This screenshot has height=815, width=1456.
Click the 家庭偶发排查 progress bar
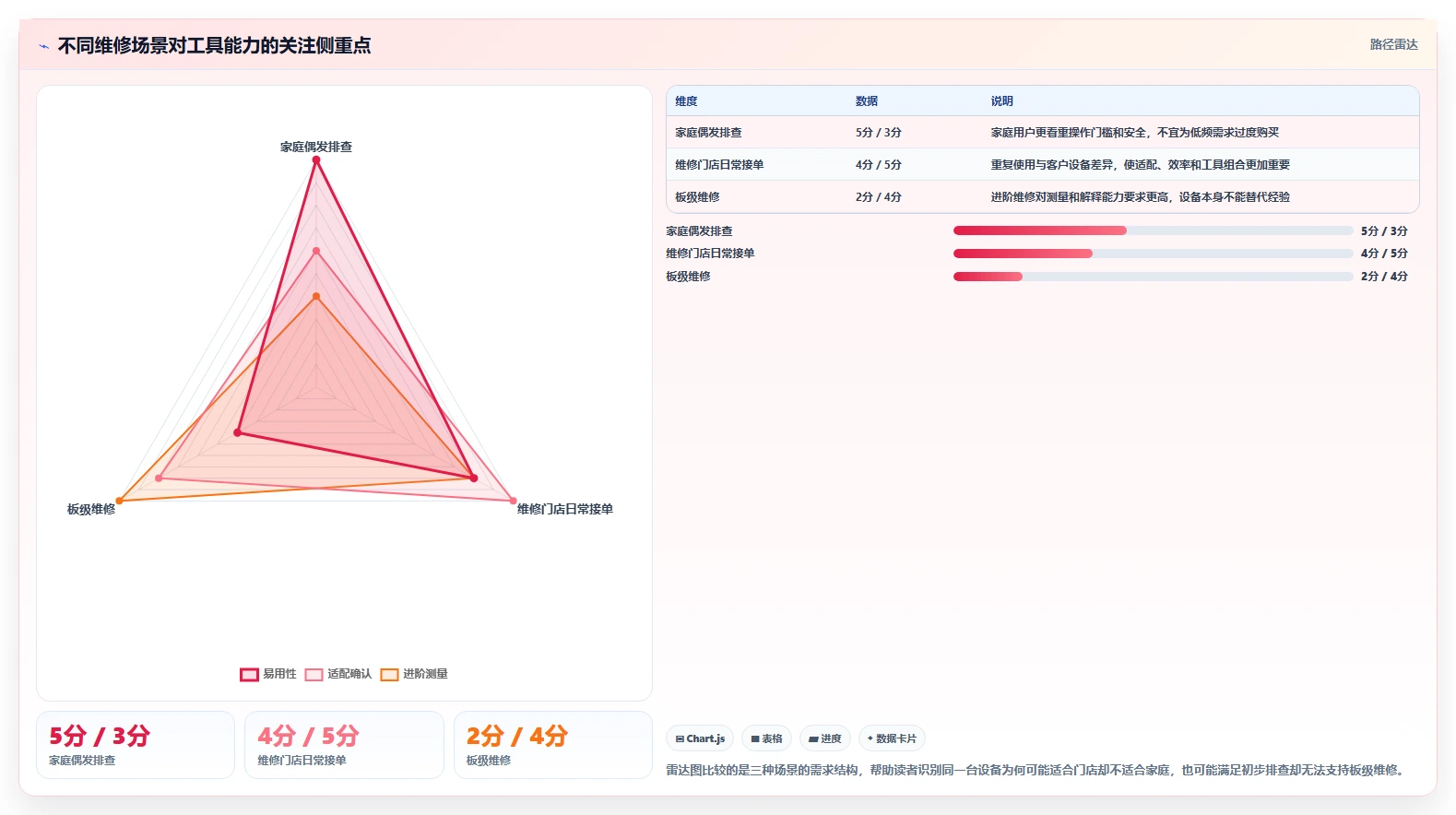pyautogui.click(x=1153, y=230)
